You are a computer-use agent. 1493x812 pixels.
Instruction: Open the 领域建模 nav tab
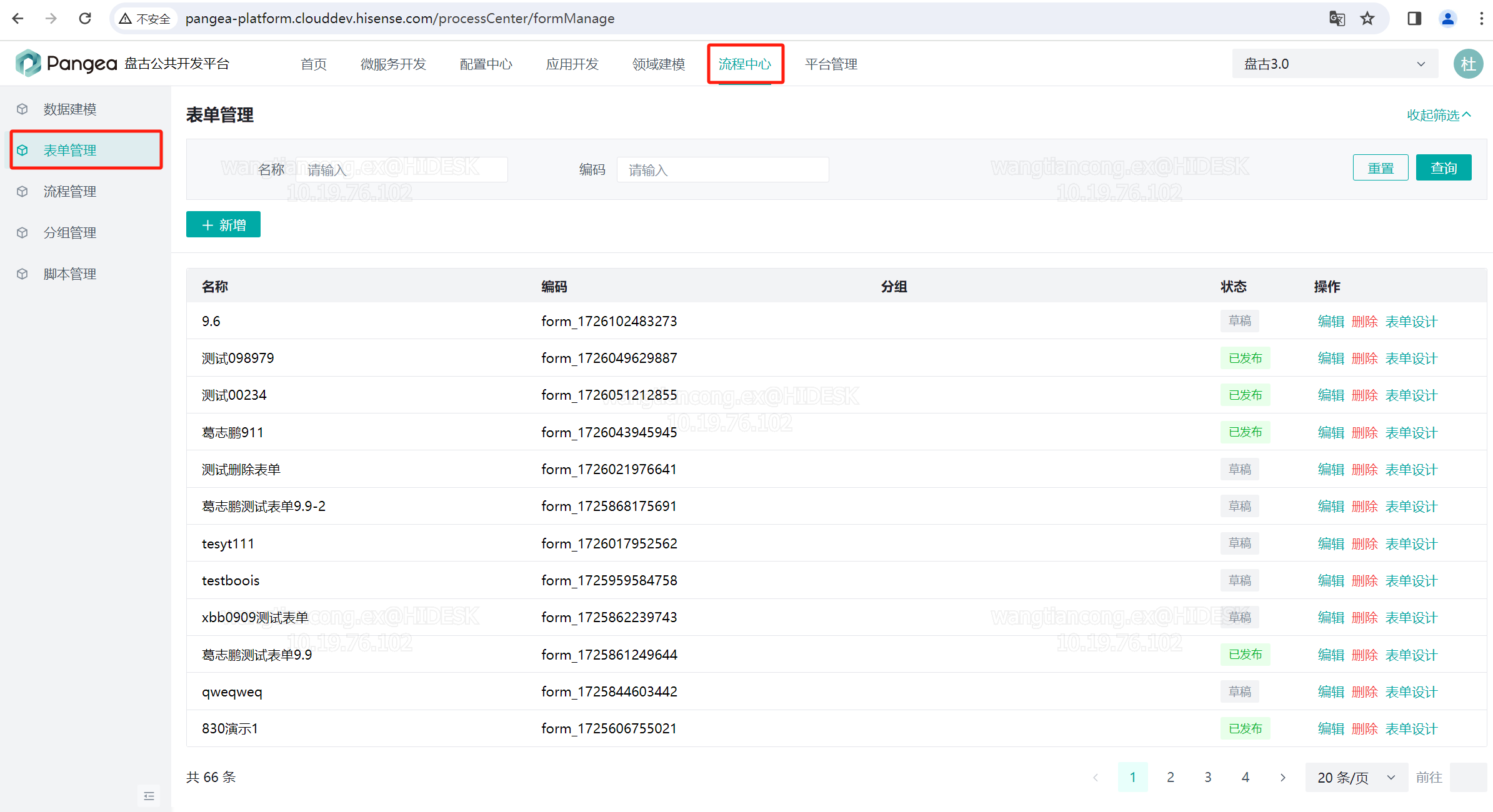pos(659,64)
